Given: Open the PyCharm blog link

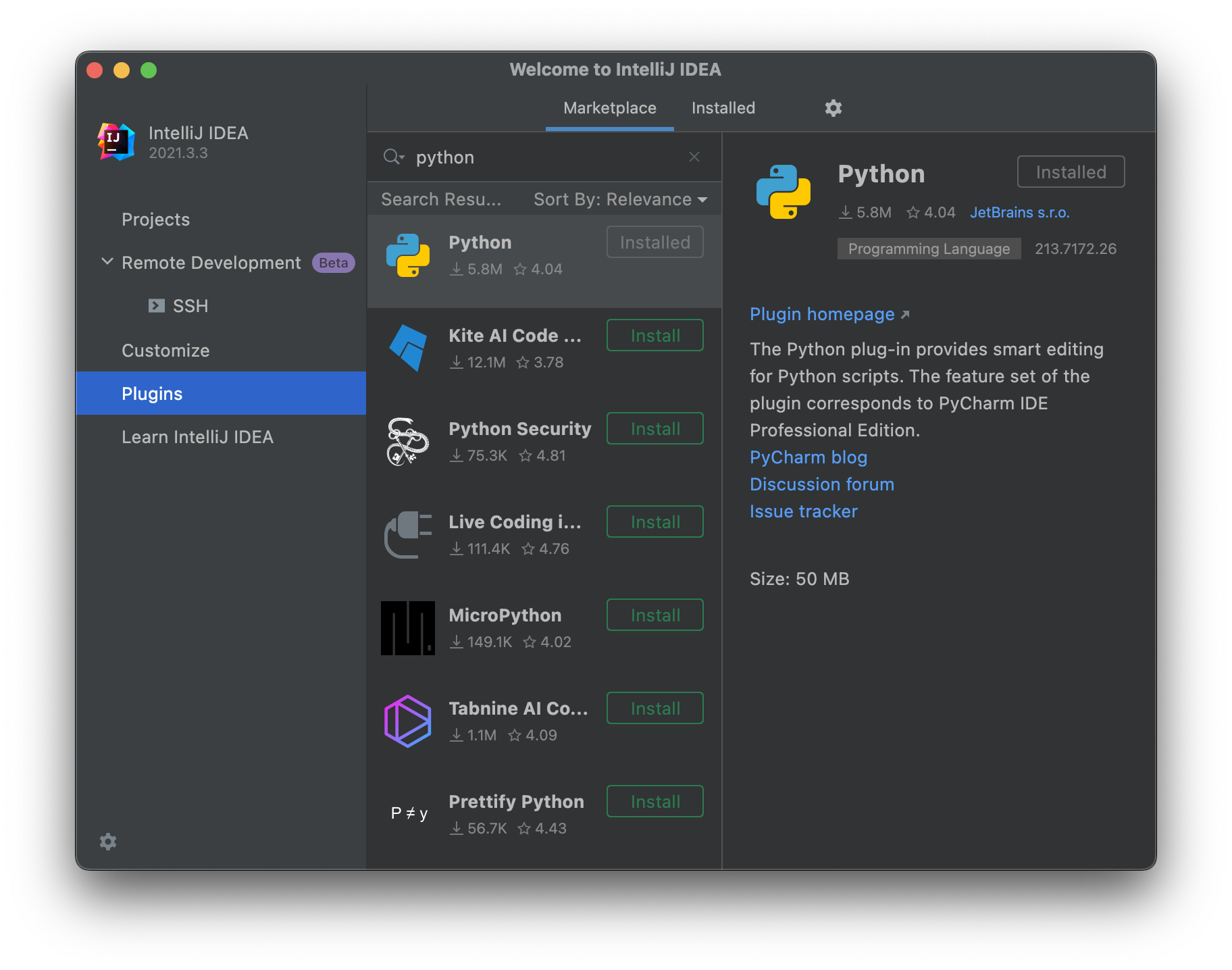Looking at the screenshot, I should (x=808, y=457).
